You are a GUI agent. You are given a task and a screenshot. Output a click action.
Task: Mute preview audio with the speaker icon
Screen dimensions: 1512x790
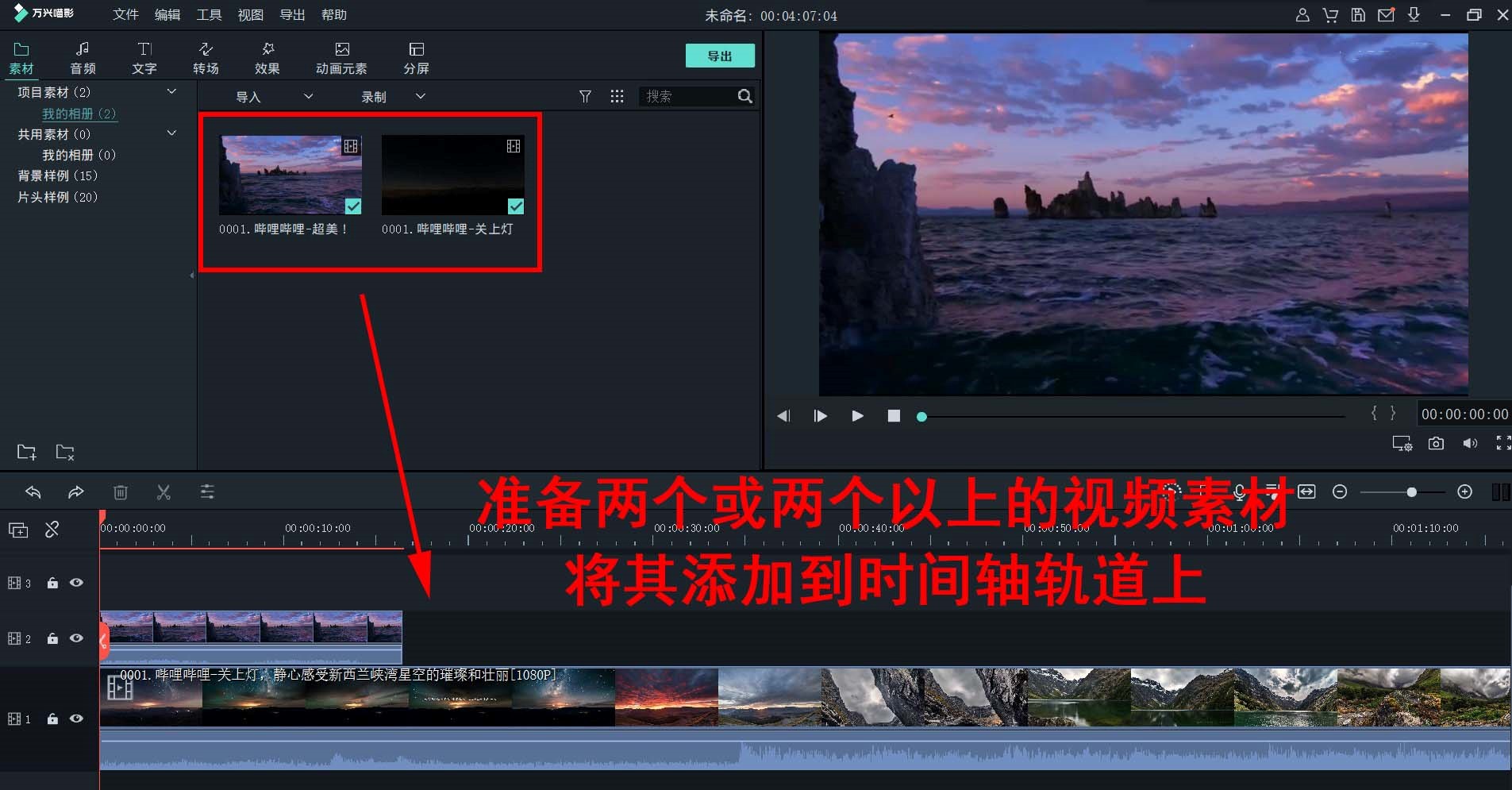pos(1469,444)
